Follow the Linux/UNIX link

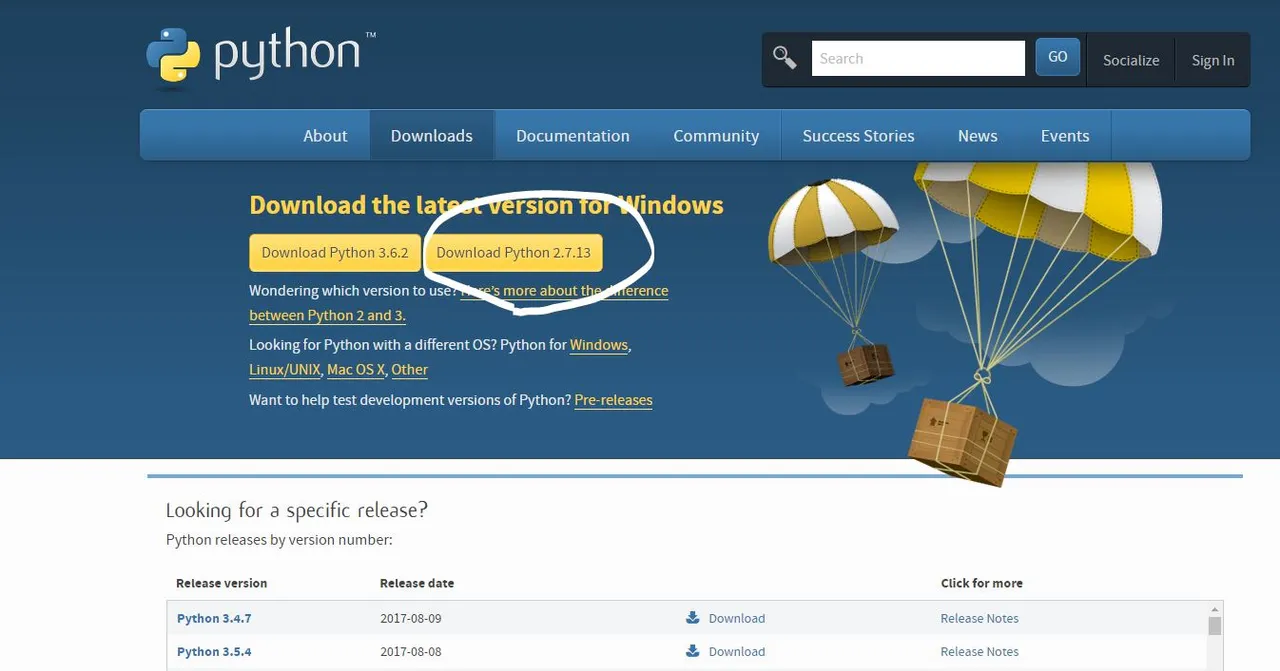[x=285, y=370]
